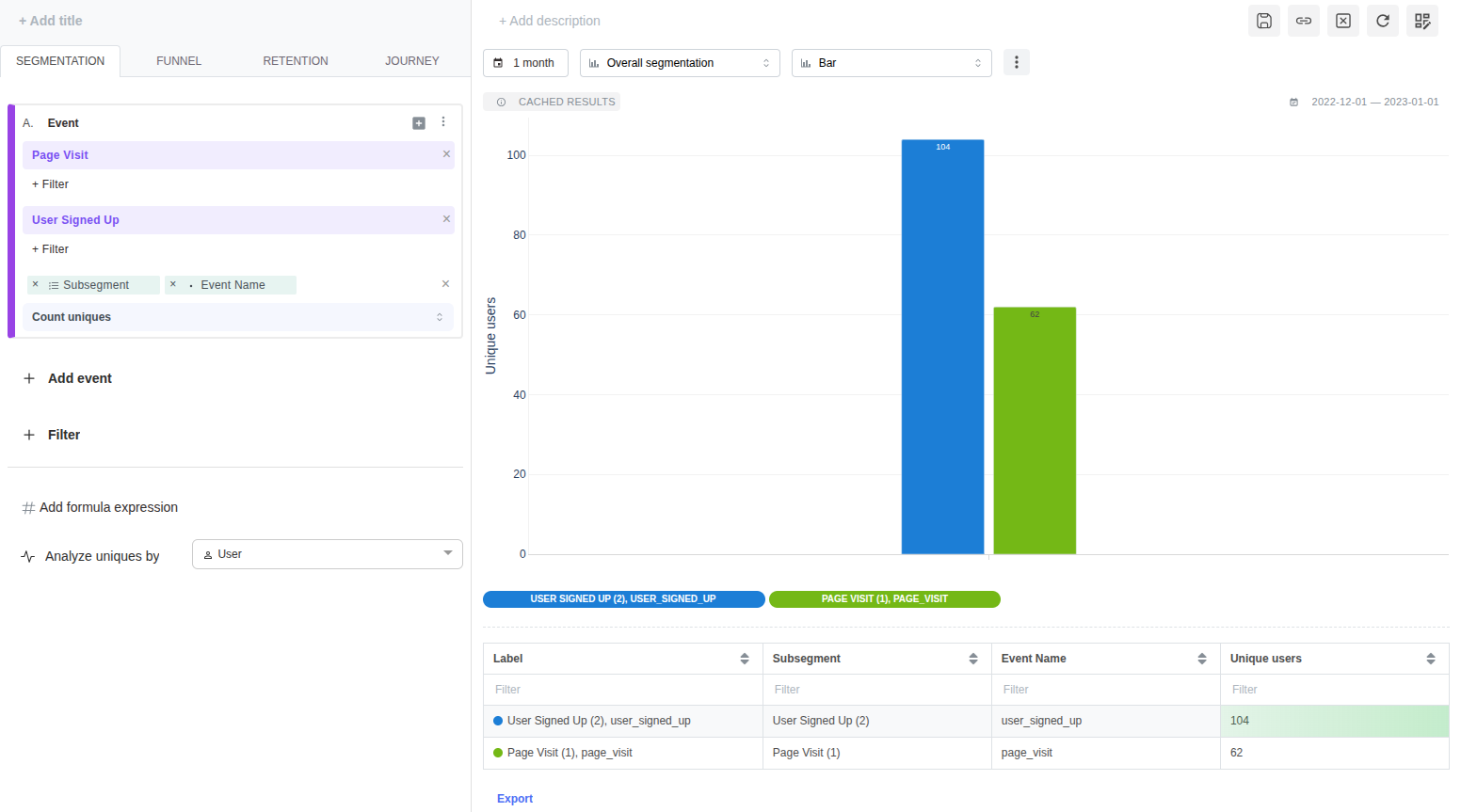The image size is (1461, 812).
Task: Switch to the Retention tab
Action: click(x=296, y=61)
